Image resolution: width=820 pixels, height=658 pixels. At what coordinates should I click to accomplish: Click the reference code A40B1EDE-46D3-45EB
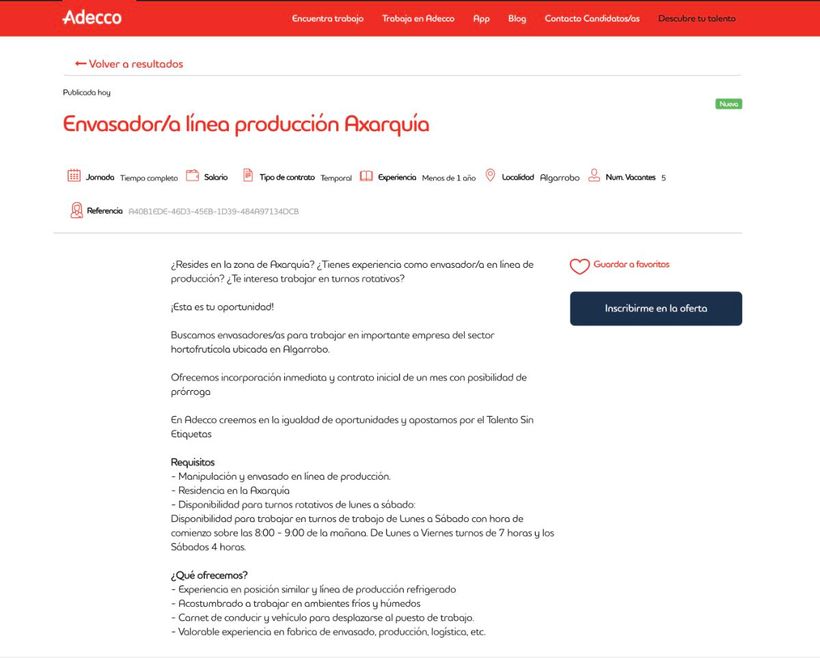[213, 211]
